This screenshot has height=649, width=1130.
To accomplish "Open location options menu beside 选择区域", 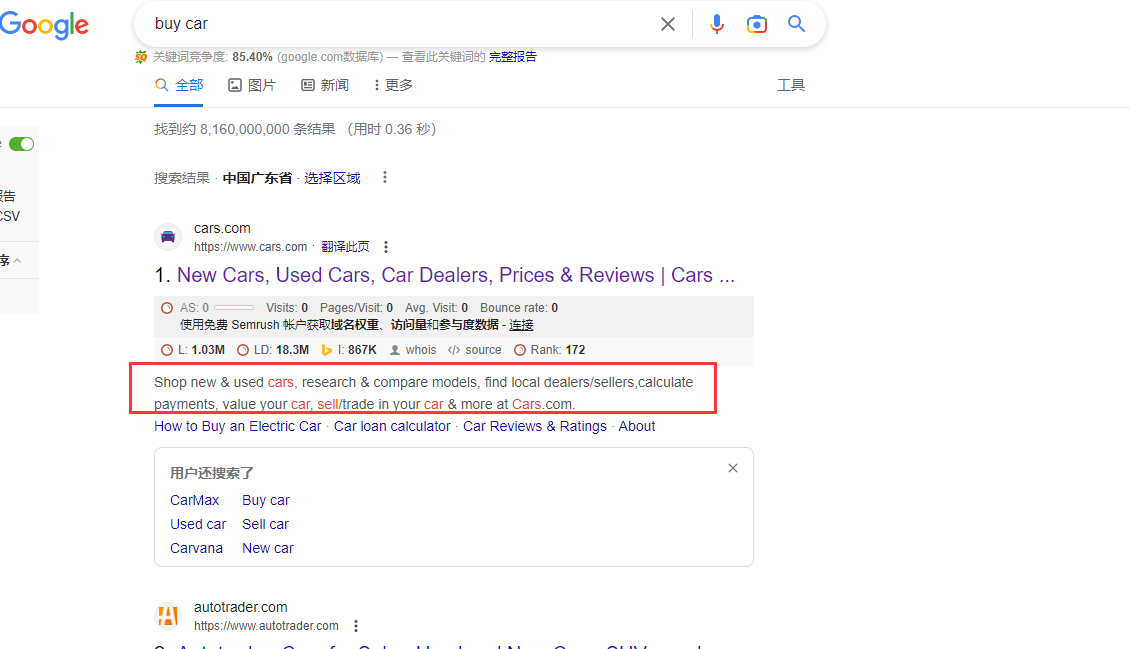I will (x=385, y=177).
